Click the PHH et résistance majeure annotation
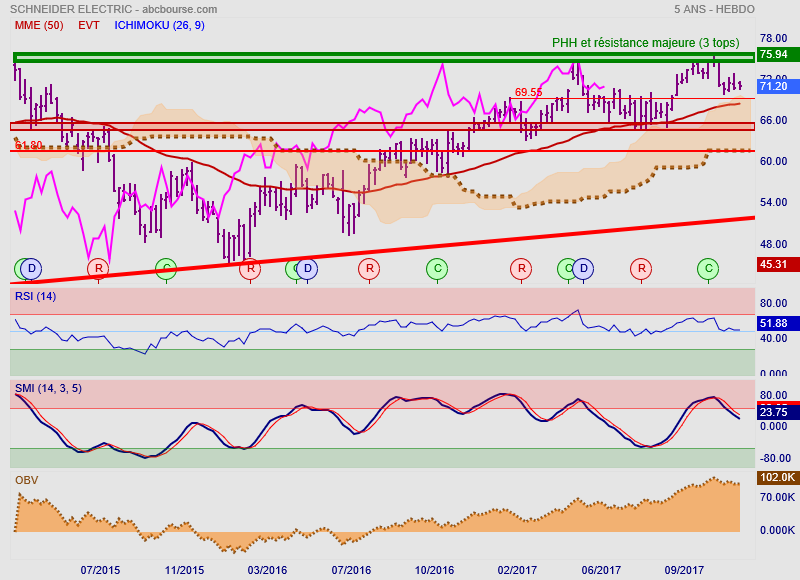 click(x=645, y=43)
